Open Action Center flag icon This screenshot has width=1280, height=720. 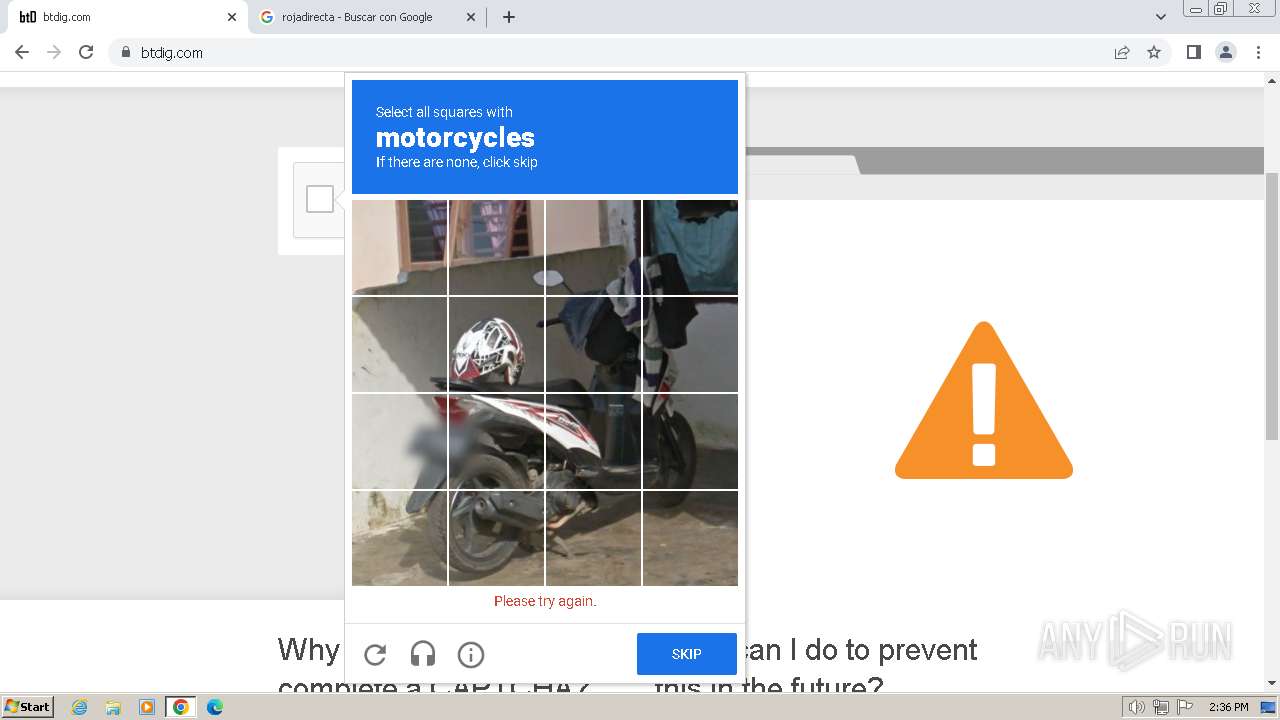[1185, 707]
